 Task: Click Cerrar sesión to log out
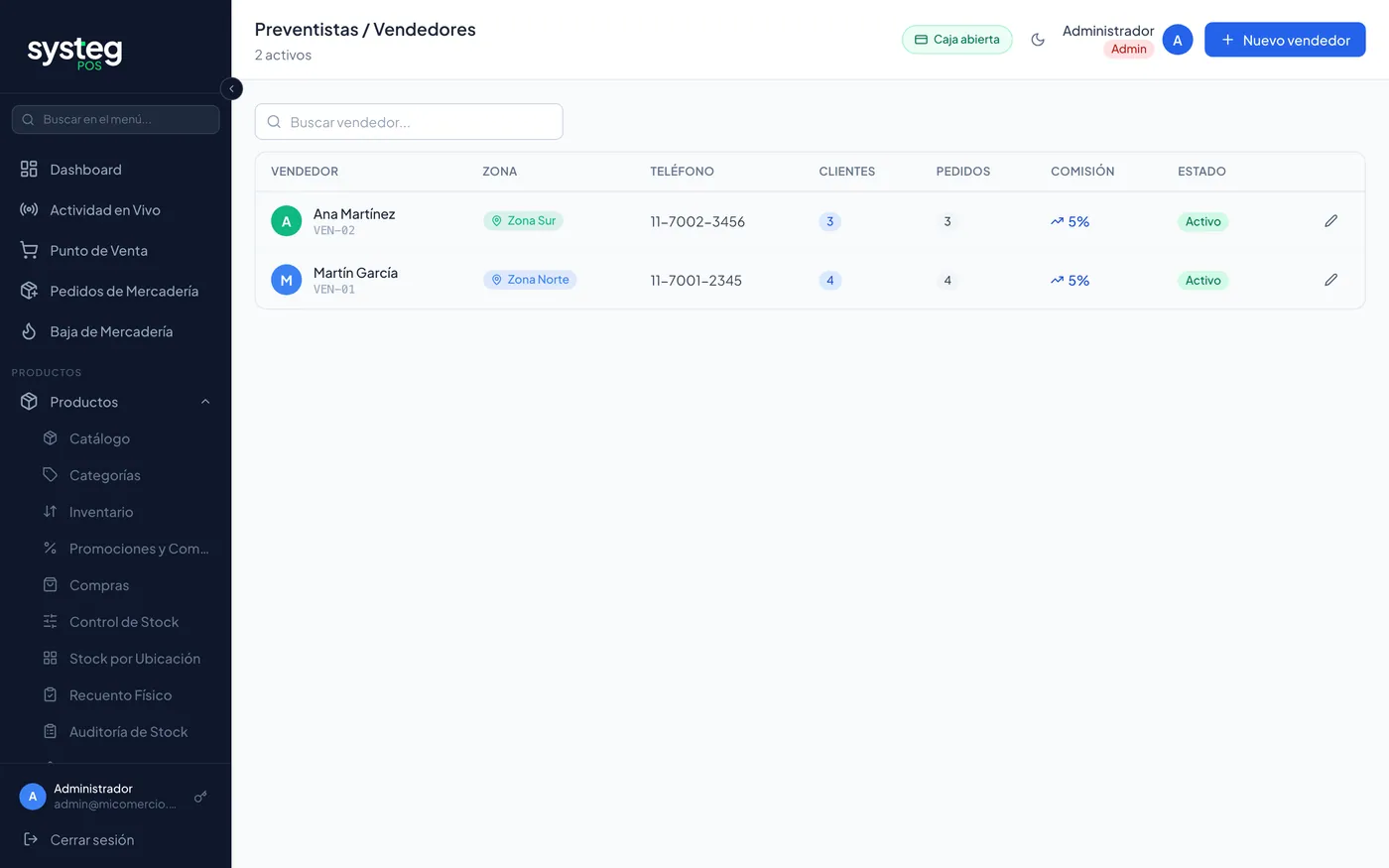(x=115, y=840)
